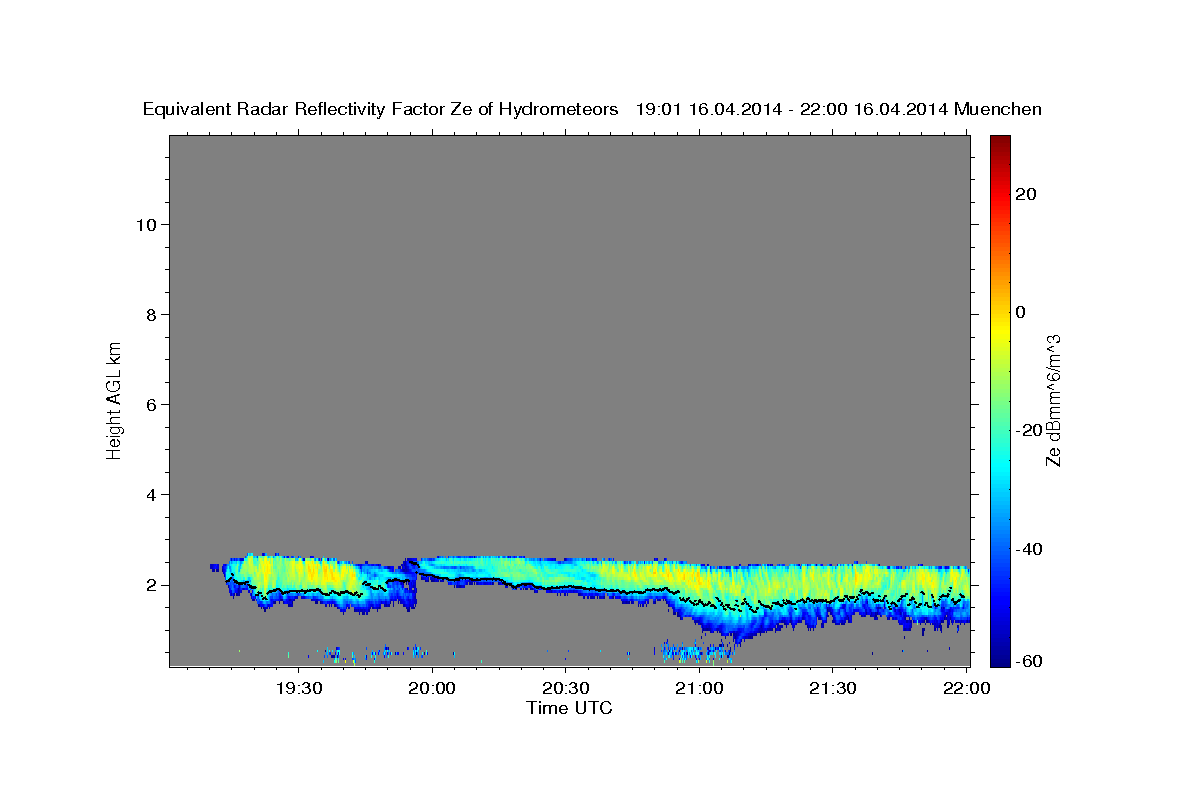The image size is (1200, 800).
Task: Click the date range '19:01 16.04.2014 - 22:00 16.04.2014 Muenchen'
Action: (839, 110)
